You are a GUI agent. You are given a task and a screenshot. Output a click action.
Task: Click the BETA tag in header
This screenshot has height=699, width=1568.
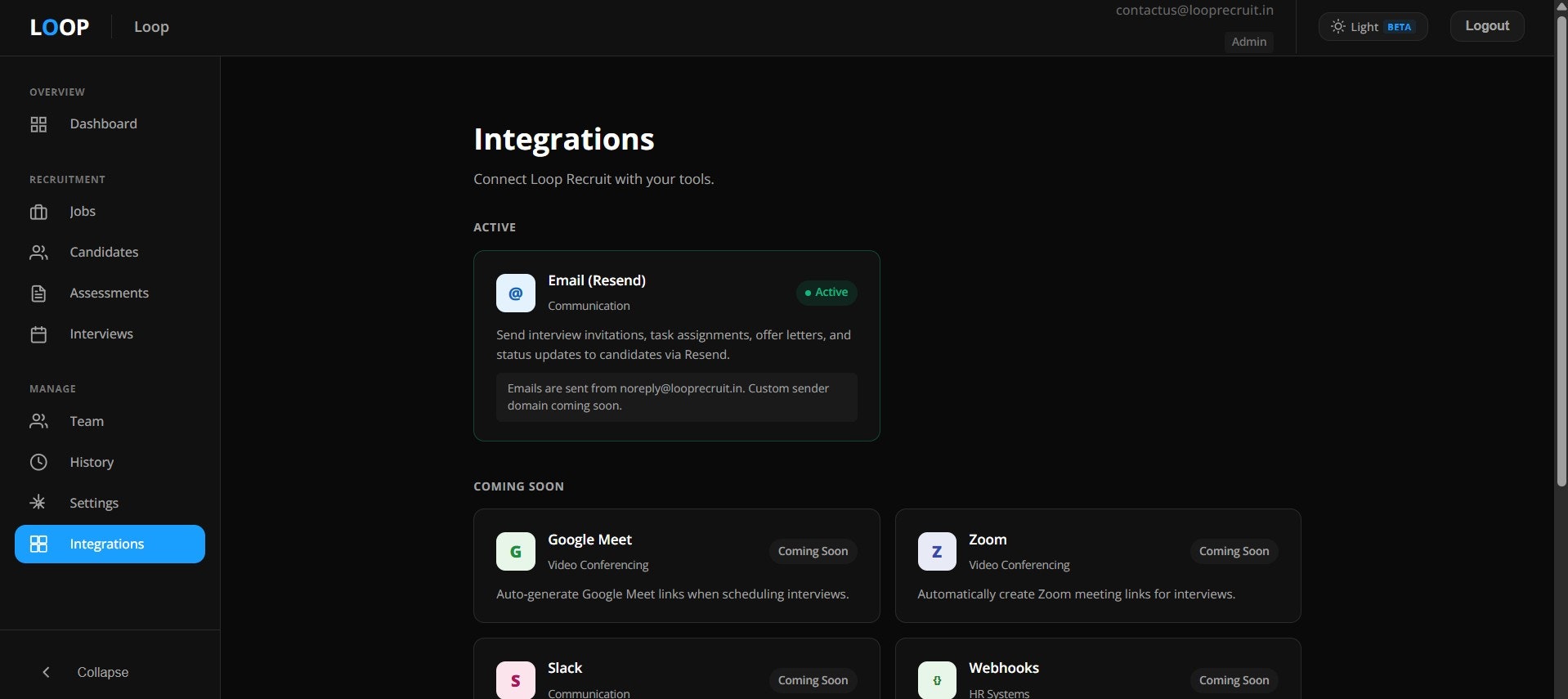tap(1400, 27)
